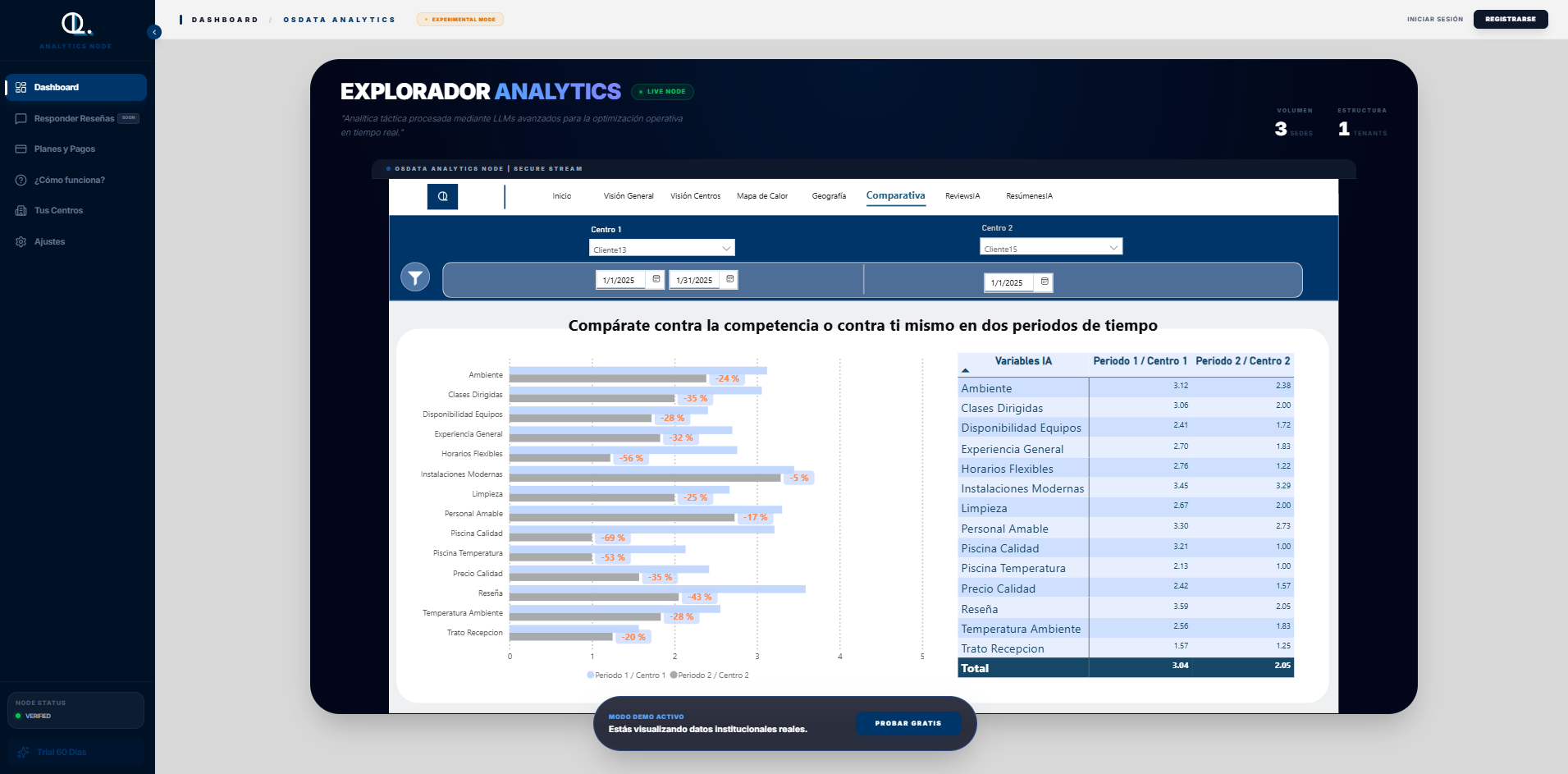
Task: Open the Cliente15 dropdown for Centro 2
Action: pyautogui.click(x=1051, y=246)
